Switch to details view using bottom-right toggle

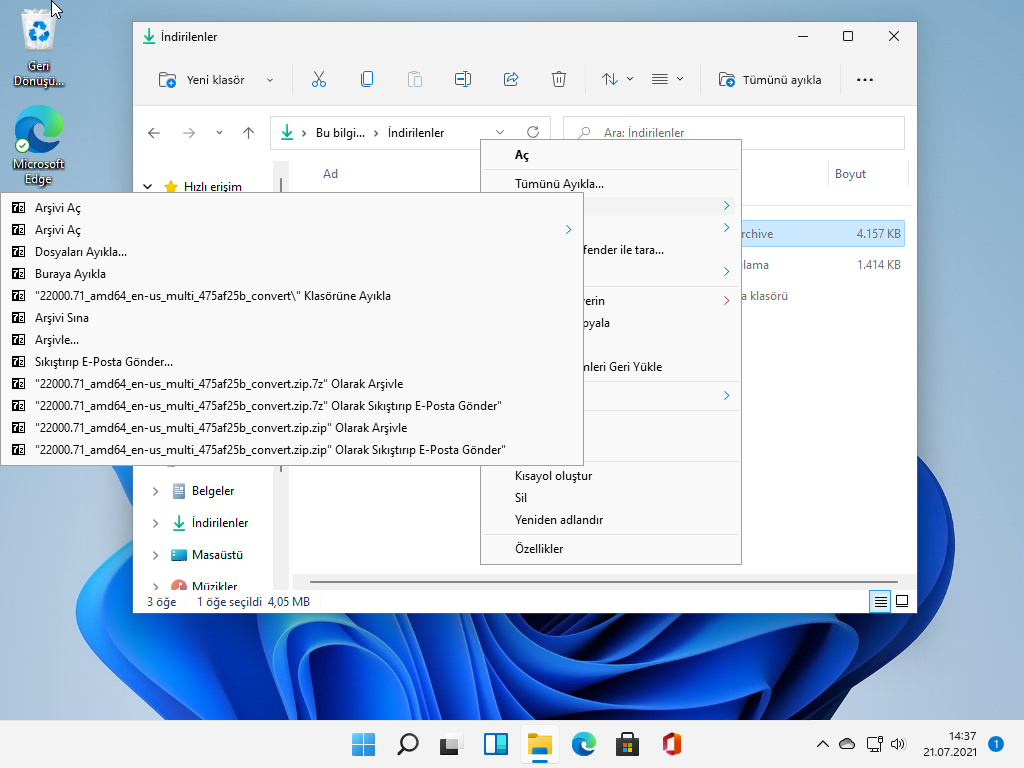[879, 601]
